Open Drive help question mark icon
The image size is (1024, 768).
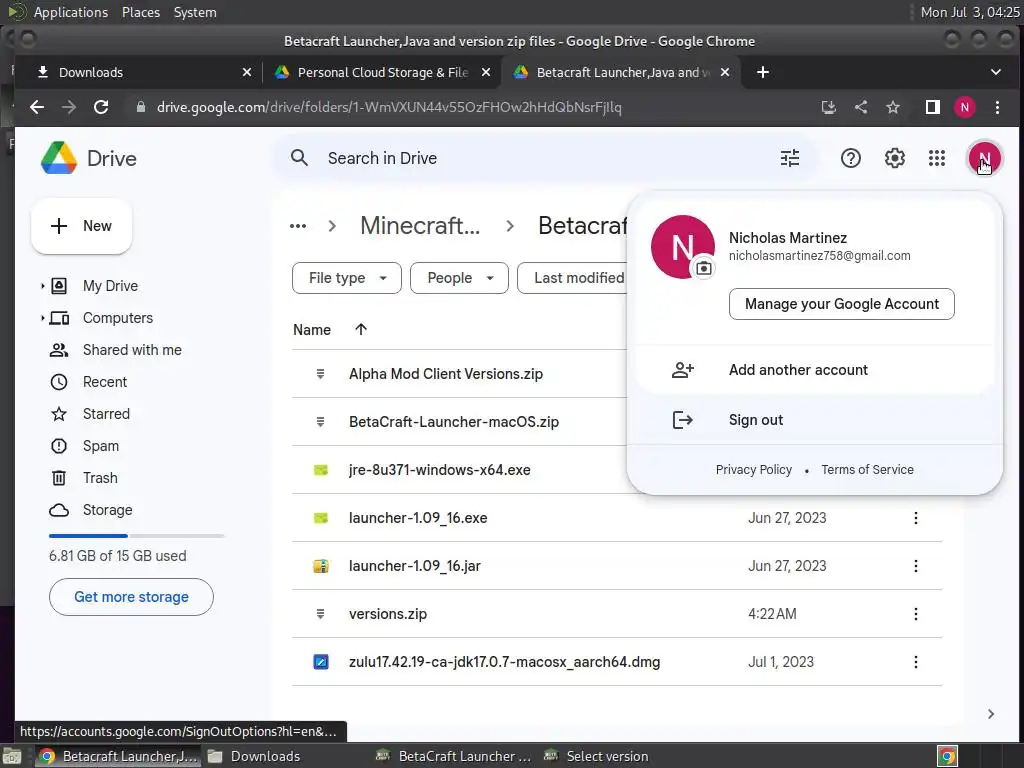tap(850, 158)
